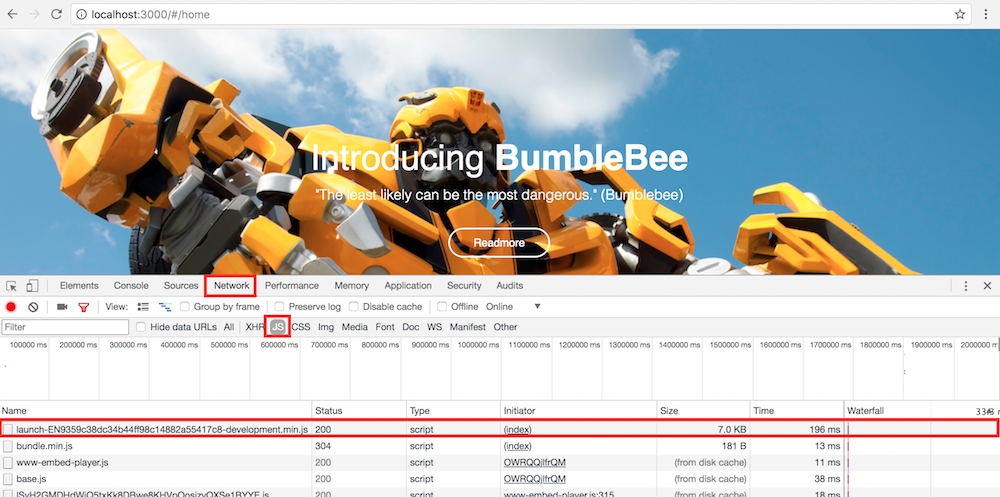Open the Sources tab

[x=181, y=286]
